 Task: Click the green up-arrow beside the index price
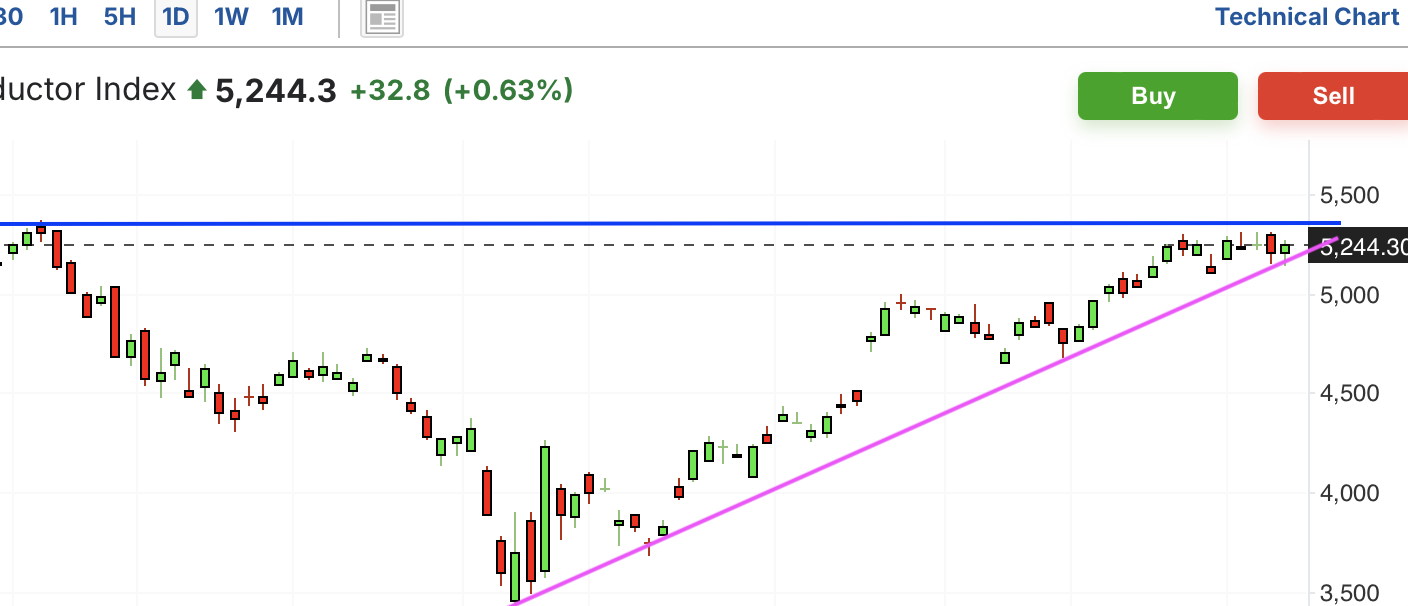coord(196,91)
